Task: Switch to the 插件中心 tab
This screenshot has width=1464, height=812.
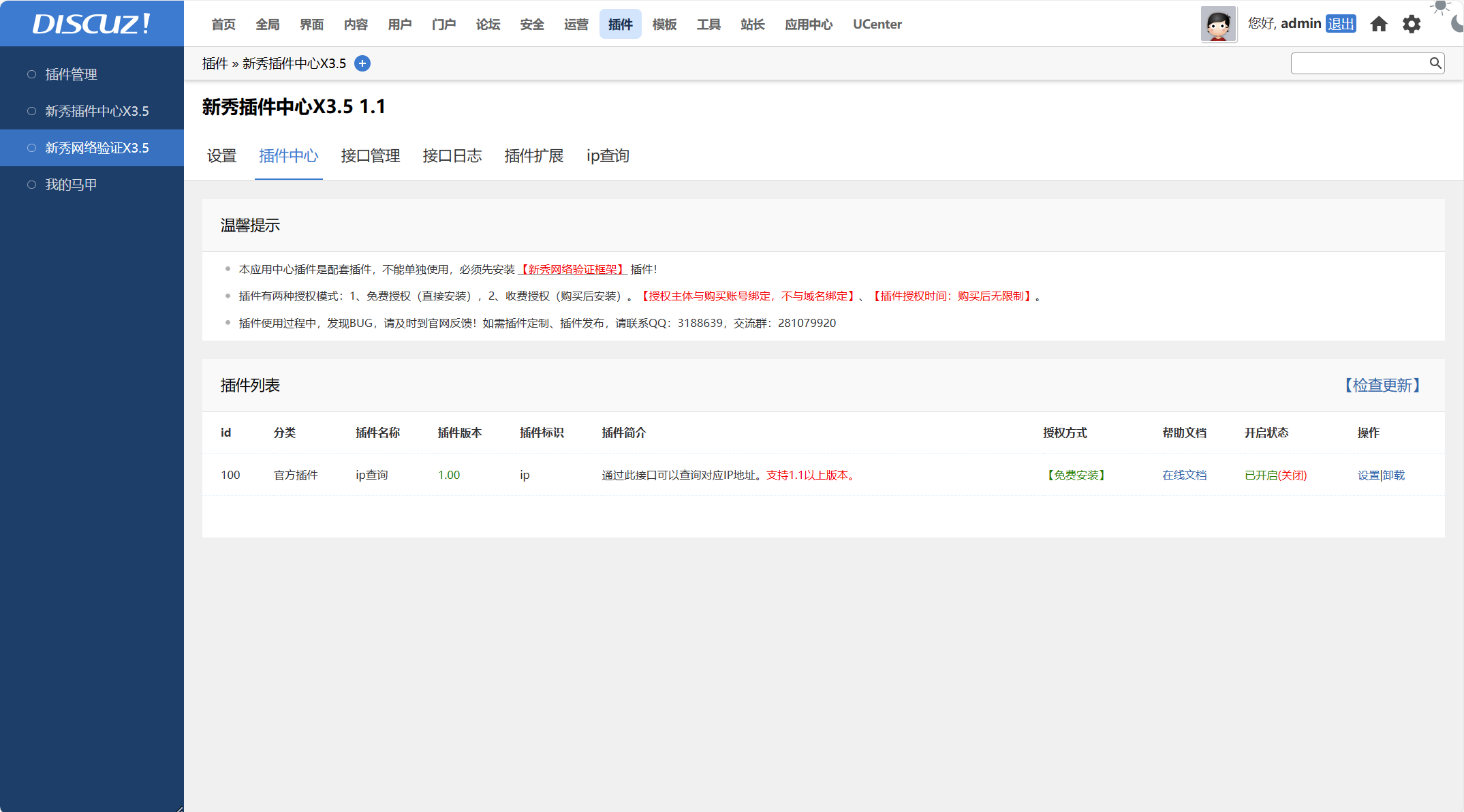Action: click(x=289, y=156)
